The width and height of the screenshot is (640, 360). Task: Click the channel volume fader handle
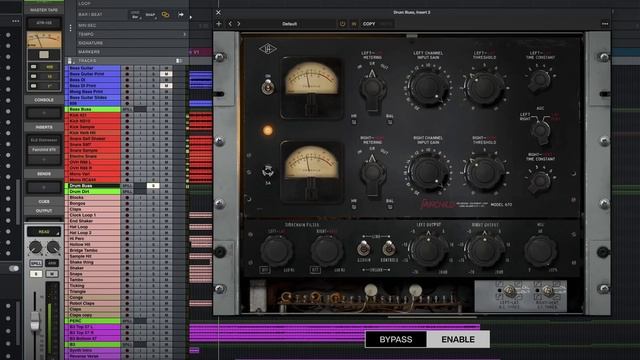click(x=35, y=321)
